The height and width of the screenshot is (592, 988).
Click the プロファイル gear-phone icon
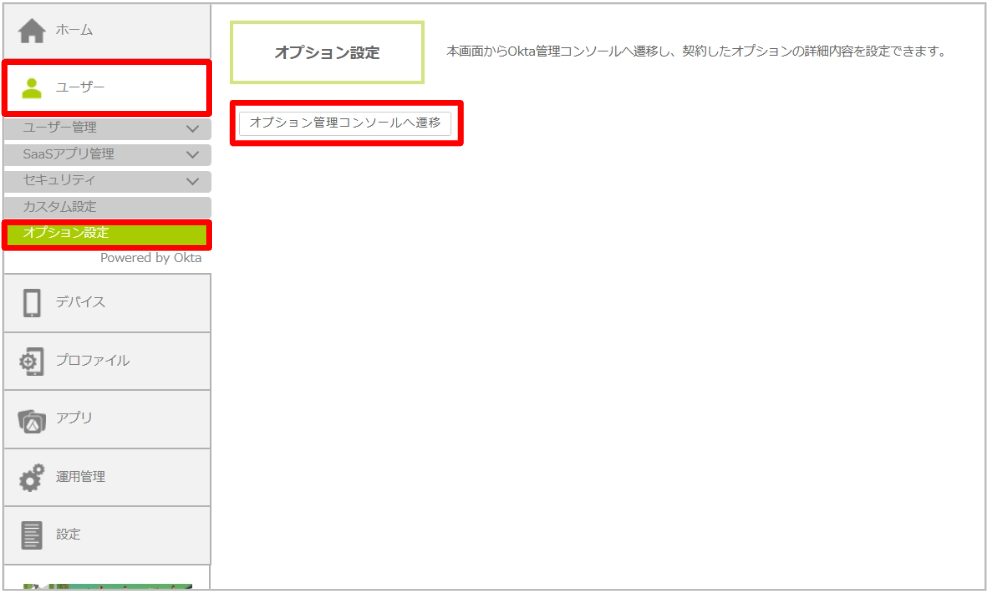point(32,361)
